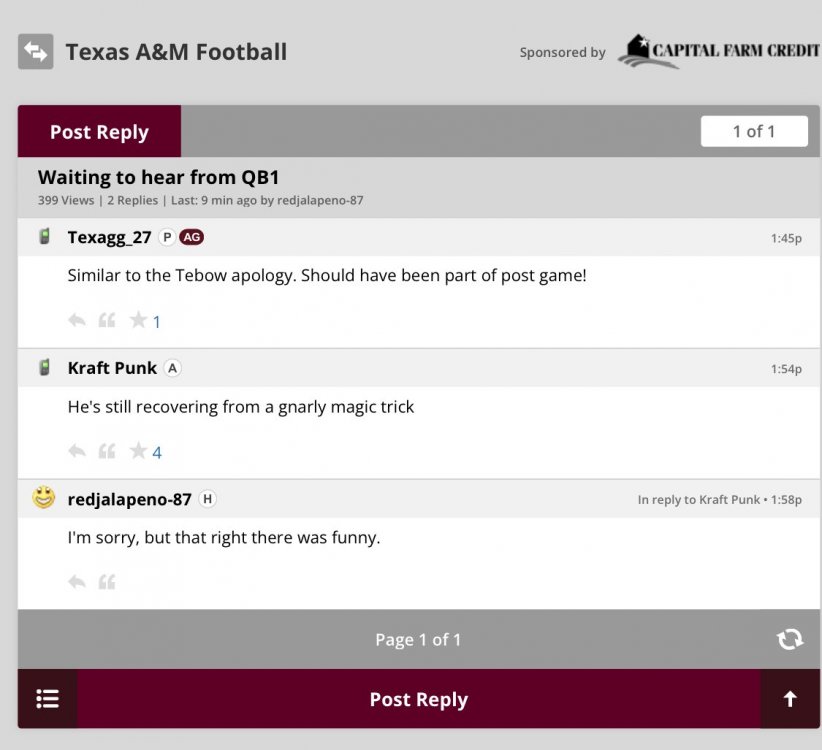This screenshot has height=750, width=822.
Task: Open the 1 of 1 page selector
Action: [754, 131]
